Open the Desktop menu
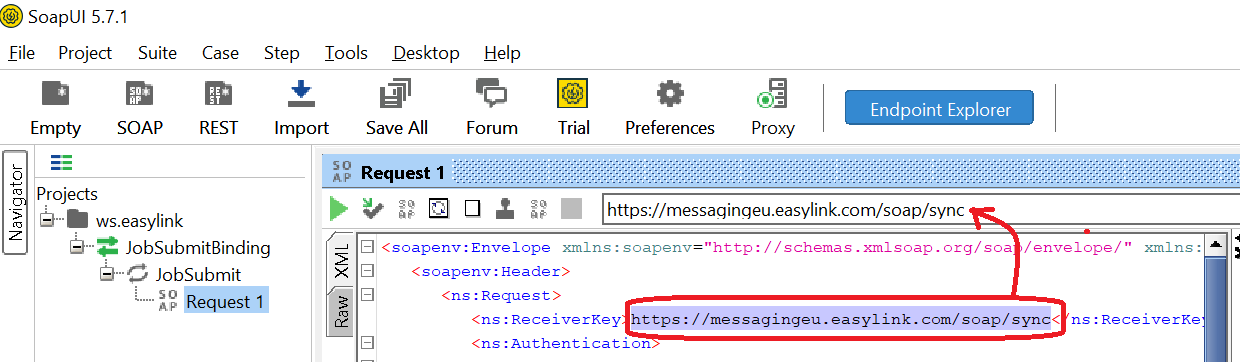 [426, 53]
